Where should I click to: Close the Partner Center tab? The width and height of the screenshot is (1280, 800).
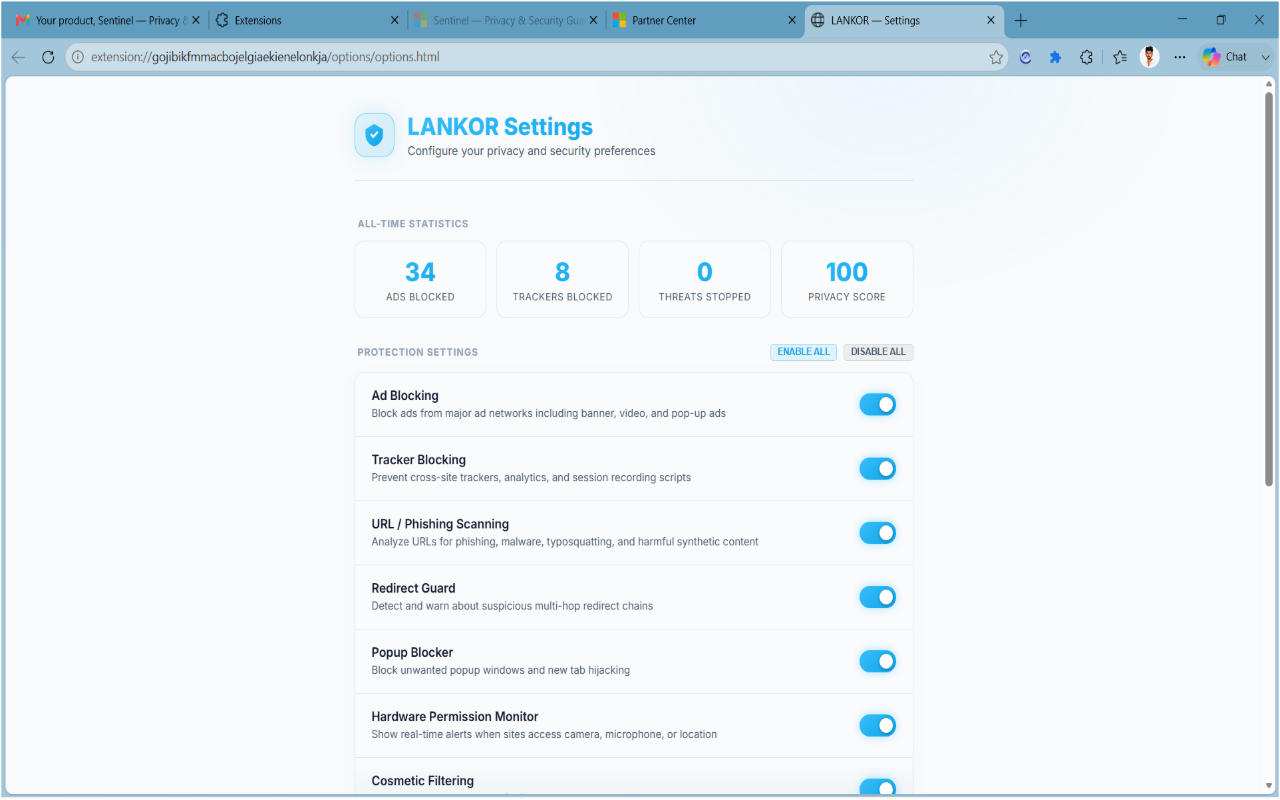(792, 20)
